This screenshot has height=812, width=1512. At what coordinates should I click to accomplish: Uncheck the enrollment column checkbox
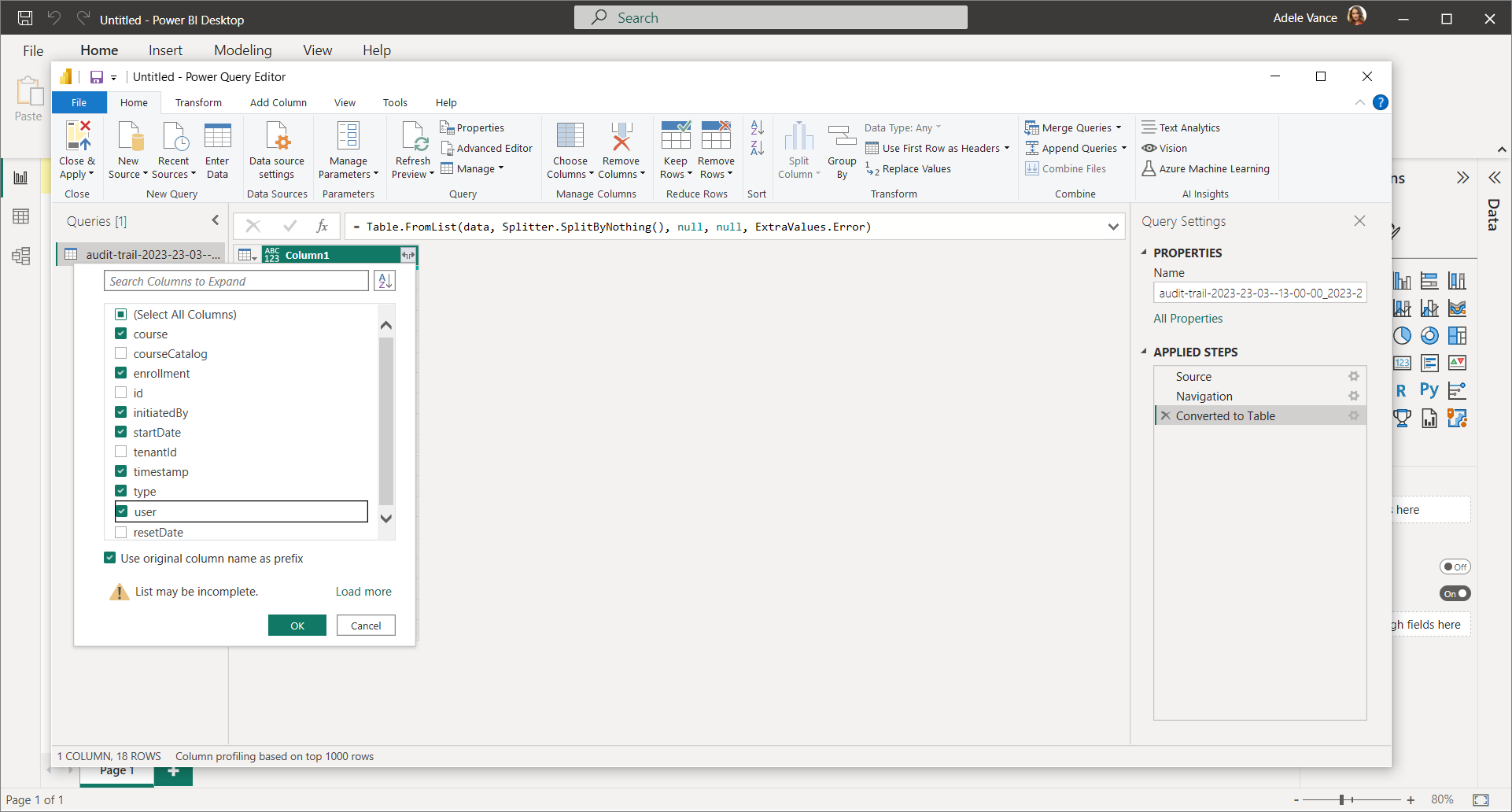tap(121, 373)
